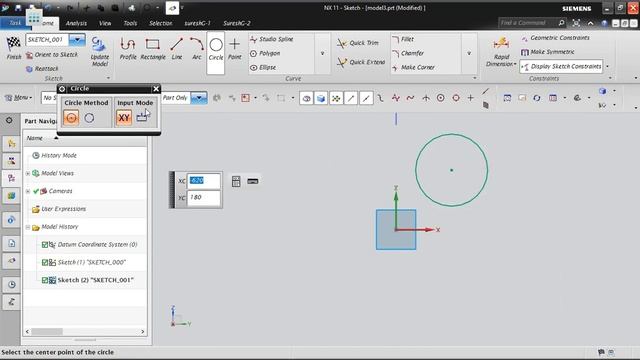The image size is (640, 360).
Task: Collapse the Model History node
Action: [28, 227]
